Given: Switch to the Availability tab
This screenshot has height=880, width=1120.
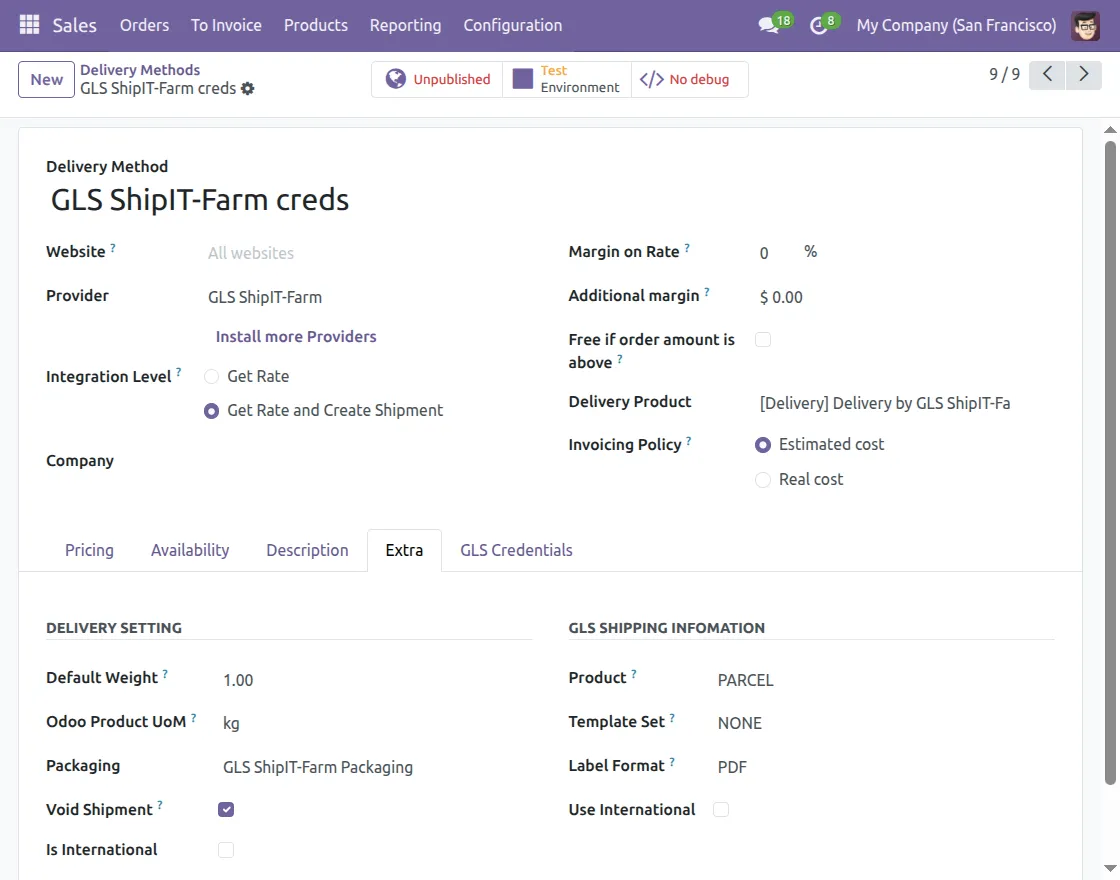Looking at the screenshot, I should click(190, 550).
